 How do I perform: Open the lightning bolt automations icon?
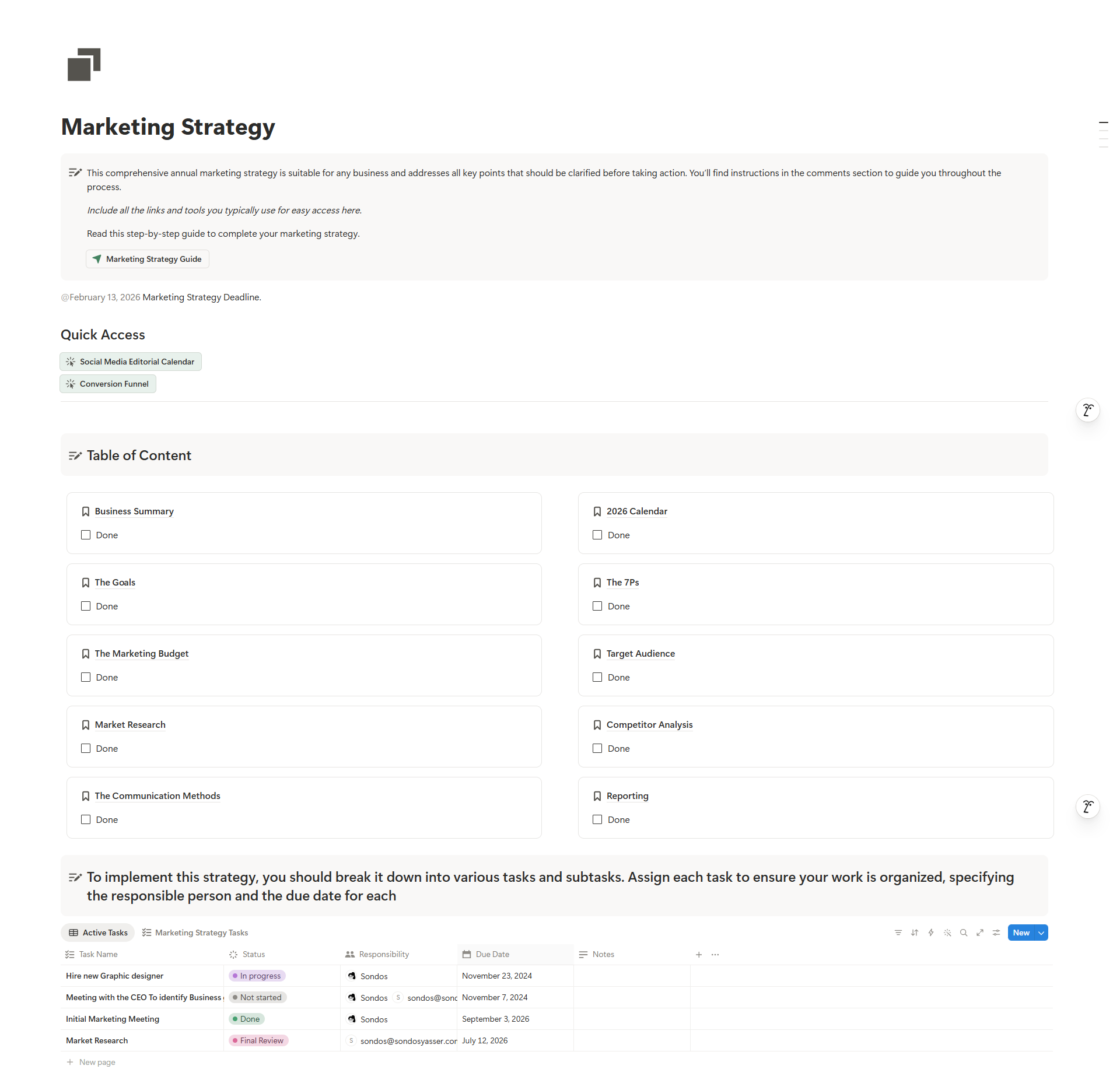[x=931, y=933]
